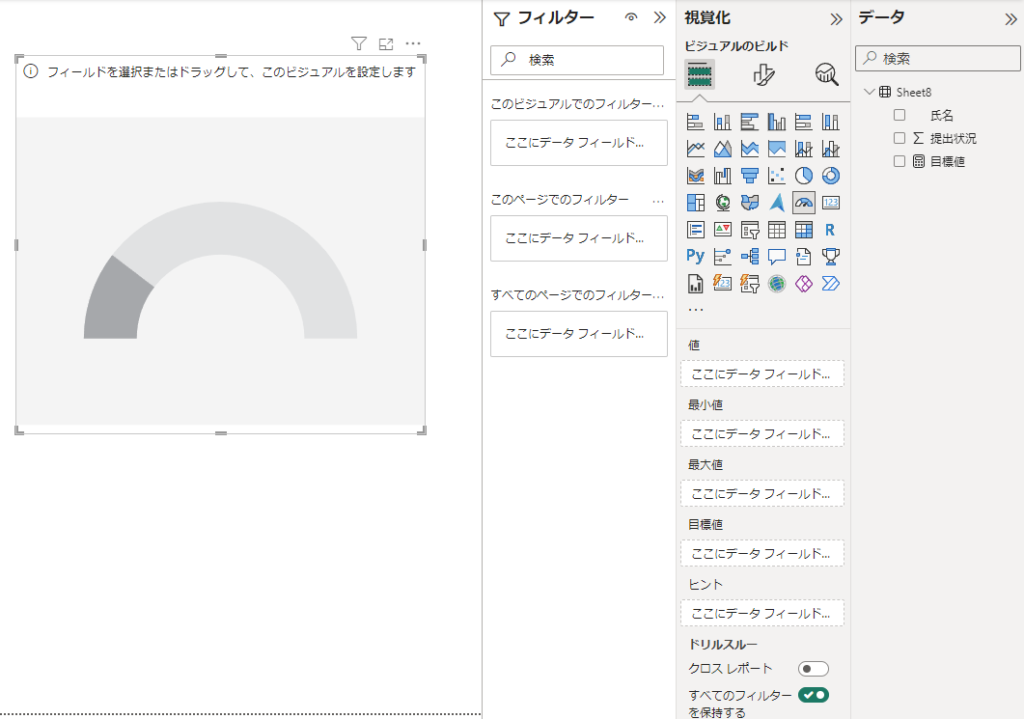The image size is (1024, 719).
Task: Check the 氏名 field checkbox
Action: pos(899,115)
